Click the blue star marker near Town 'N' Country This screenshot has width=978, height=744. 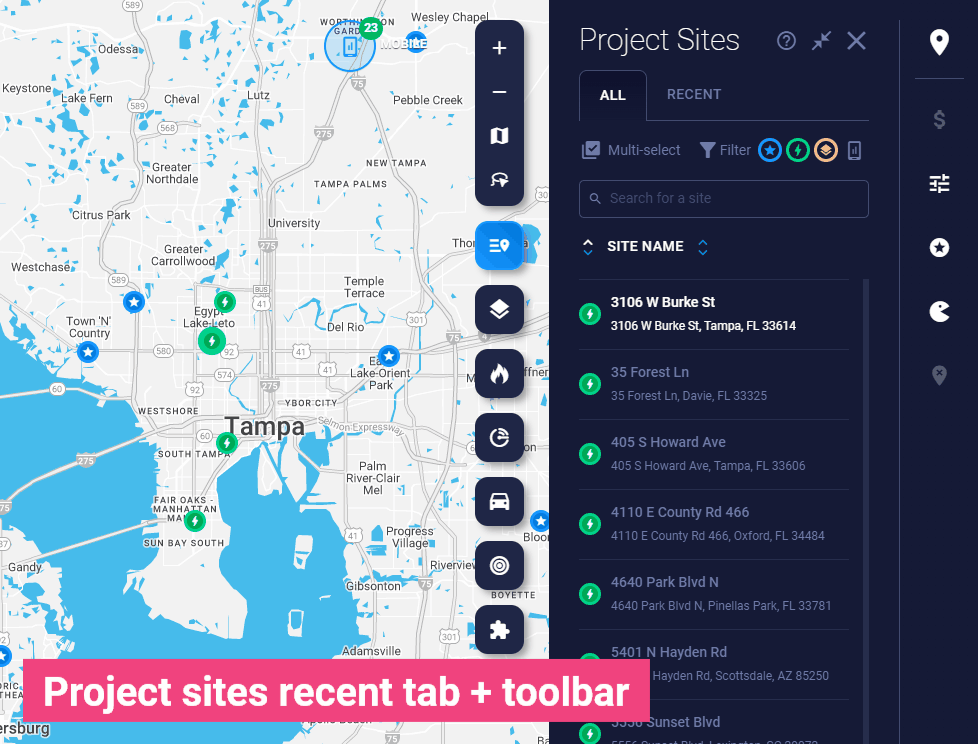(x=88, y=352)
